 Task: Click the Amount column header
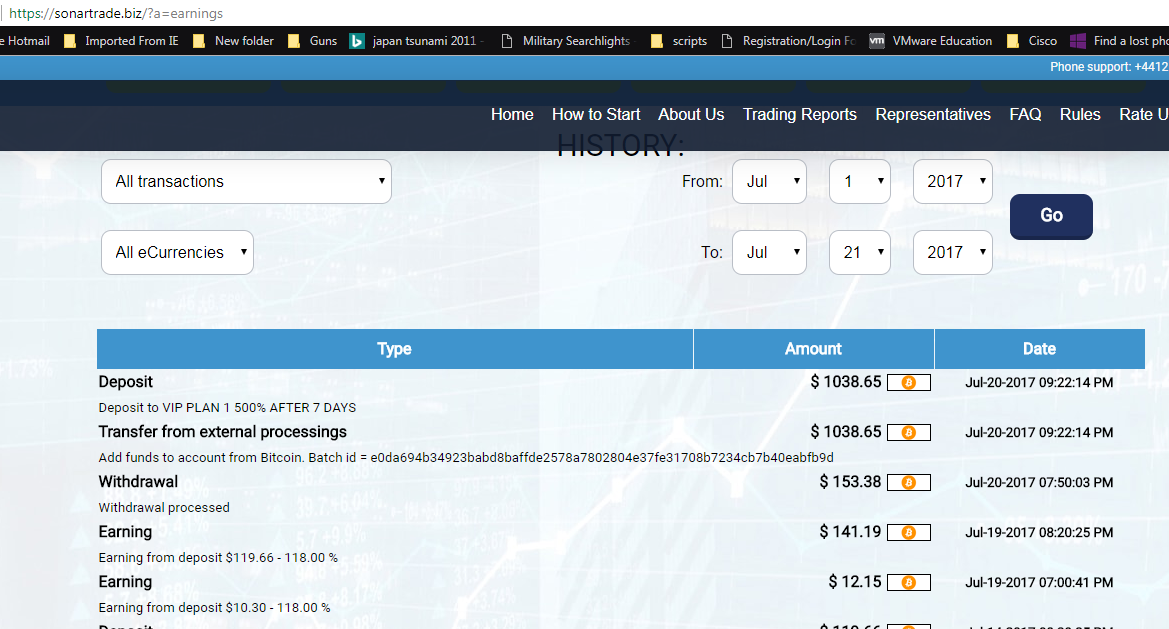[813, 349]
